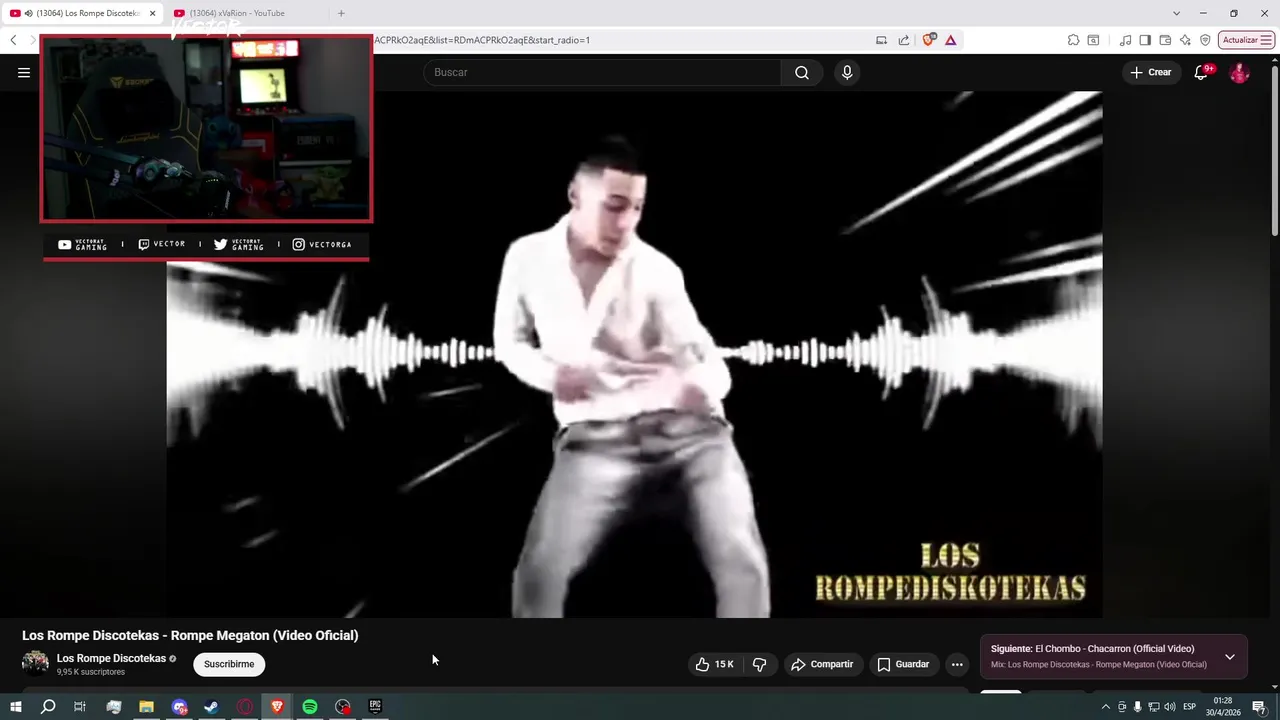Open the volume speaker tray icon
This screenshot has width=1280, height=720.
point(1170,707)
